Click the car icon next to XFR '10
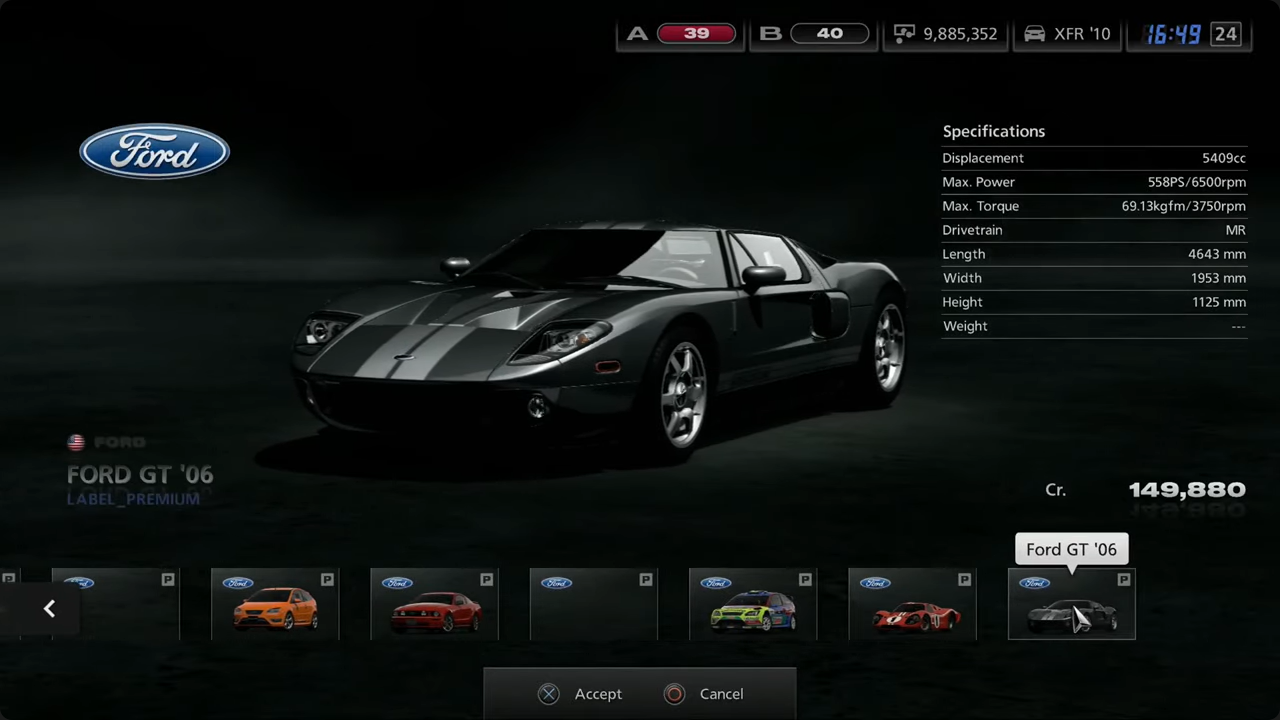Viewport: 1280px width, 720px height. click(x=1035, y=34)
